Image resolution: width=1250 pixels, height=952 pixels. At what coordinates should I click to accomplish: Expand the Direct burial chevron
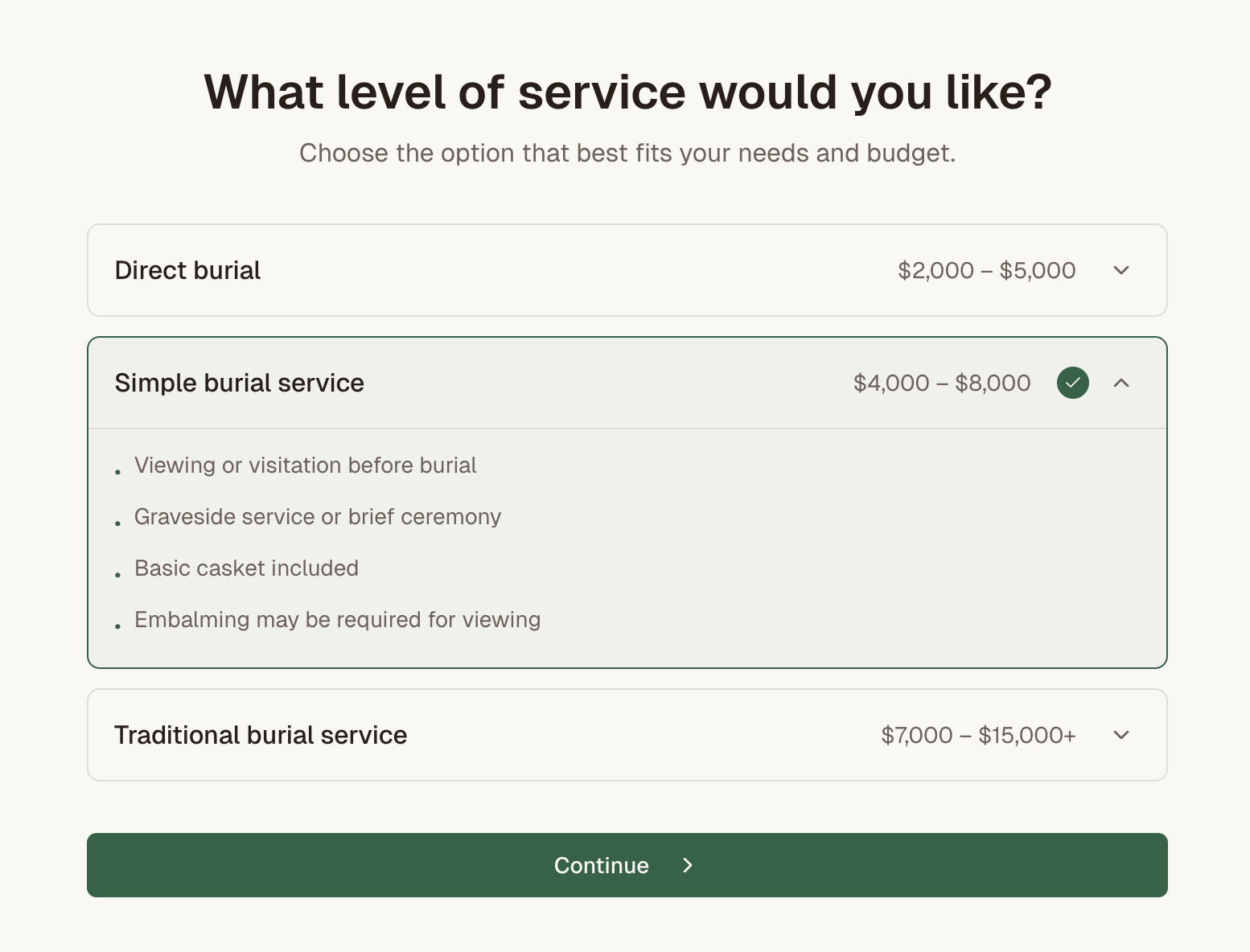click(x=1121, y=270)
